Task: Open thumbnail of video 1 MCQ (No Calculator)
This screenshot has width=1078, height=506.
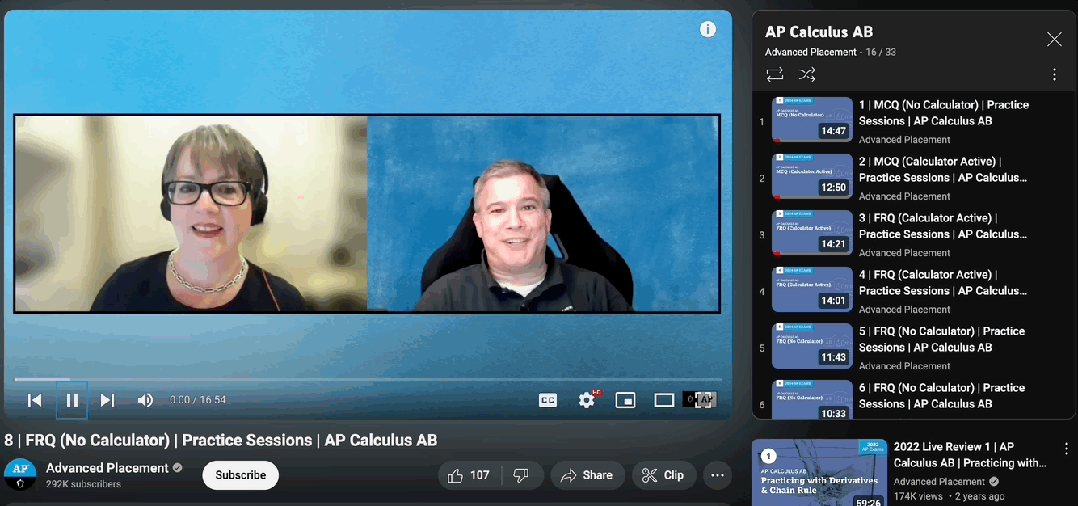Action: 812,120
